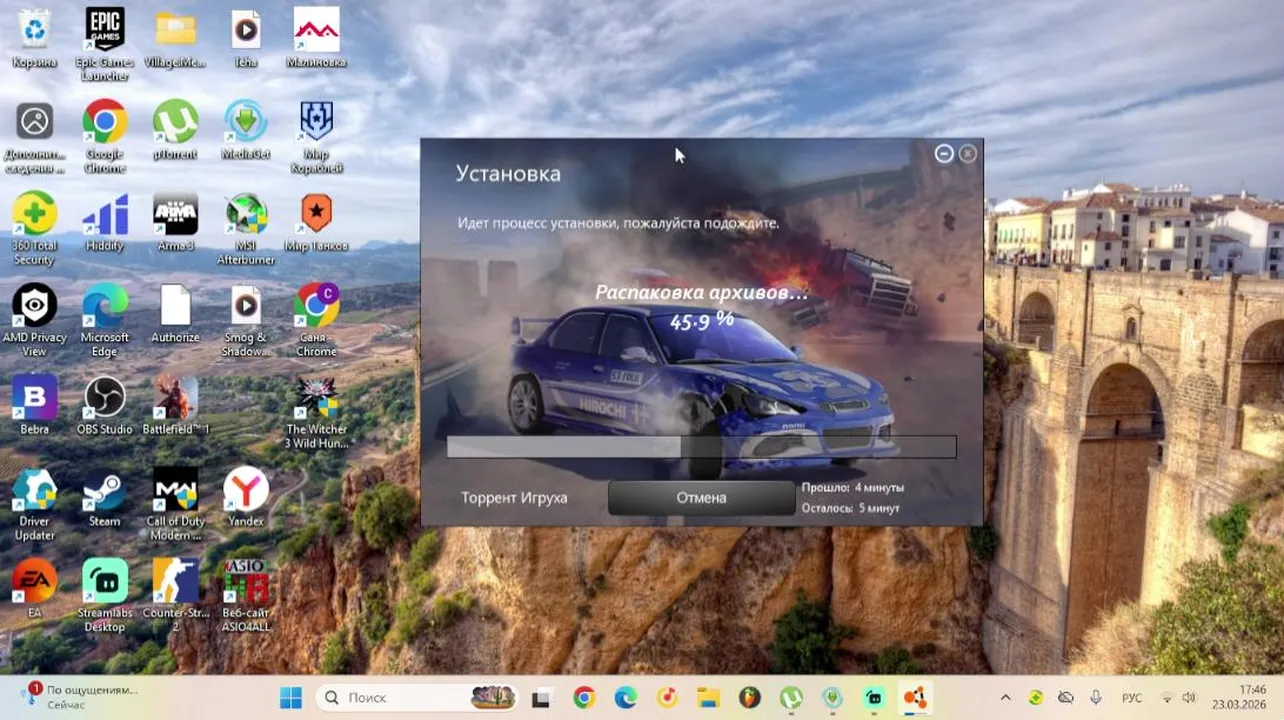Viewport: 1284px width, 720px height.
Task: Click the Установка heading in the installer
Action: (x=508, y=174)
